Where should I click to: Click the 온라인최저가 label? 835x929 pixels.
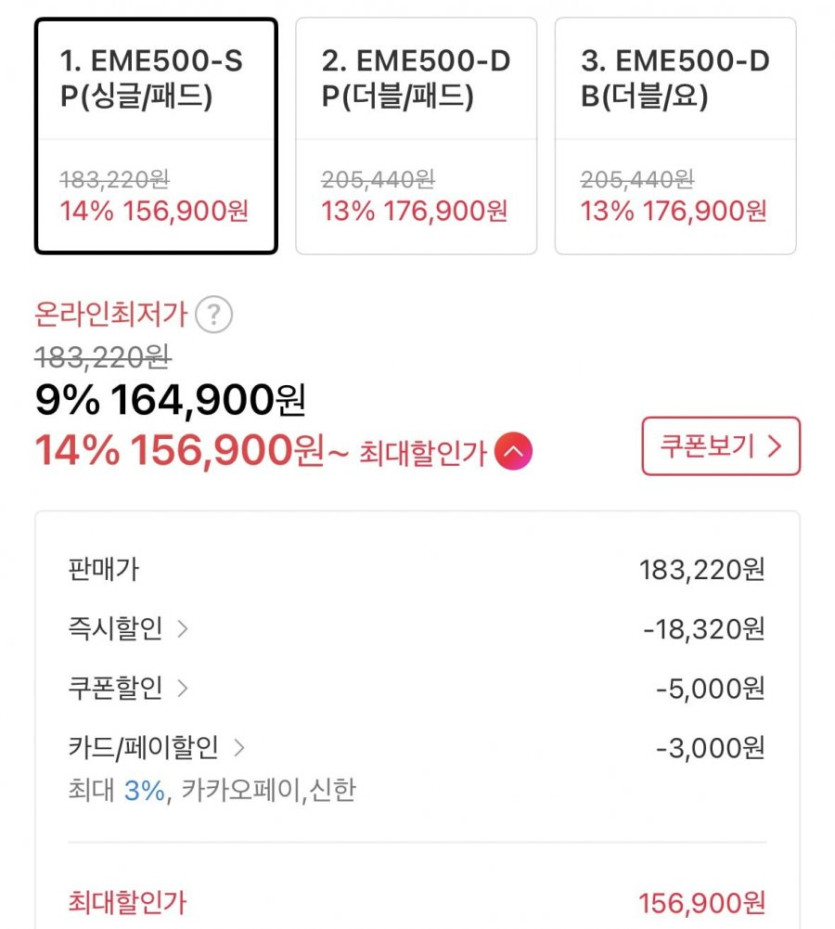point(111,316)
